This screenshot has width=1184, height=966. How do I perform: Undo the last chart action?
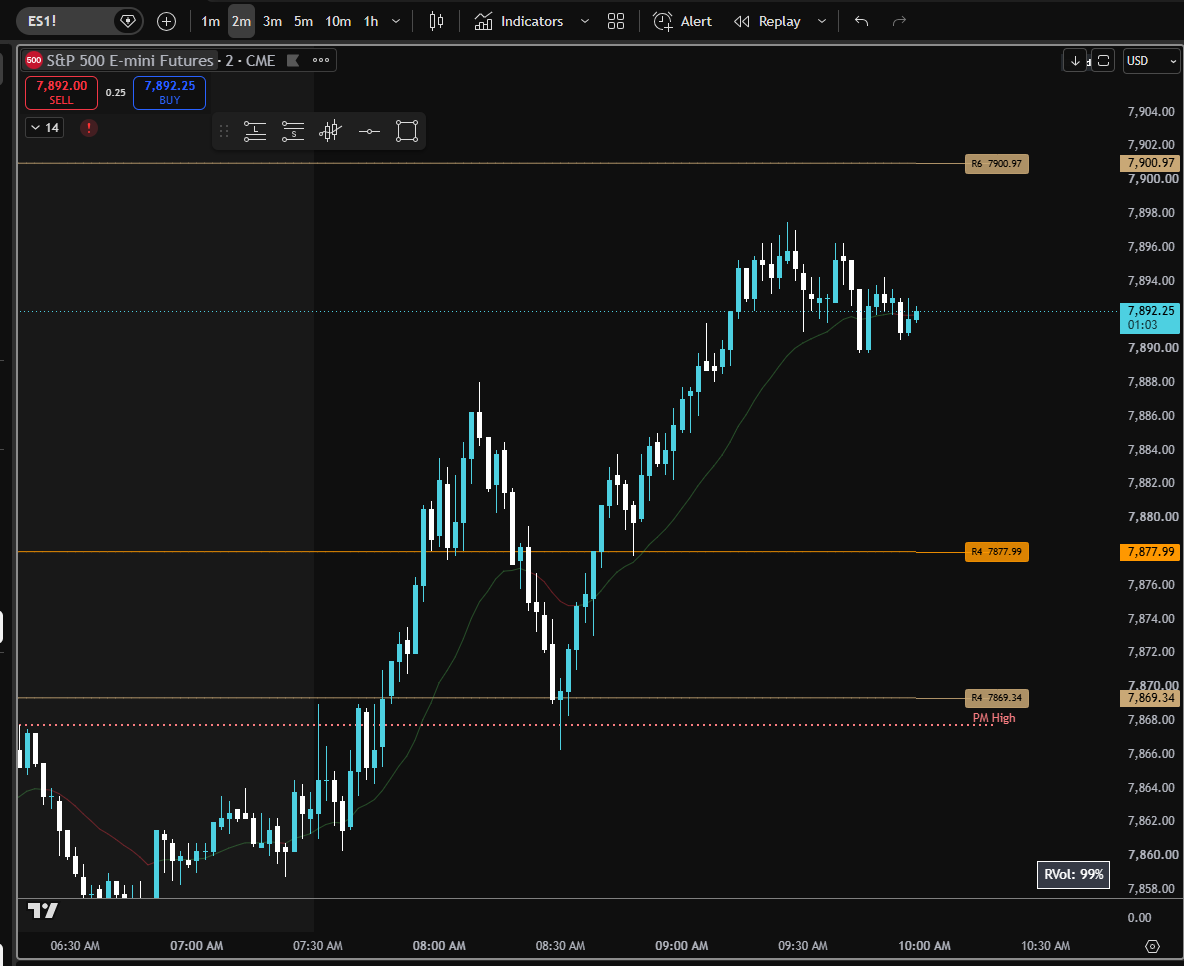point(862,21)
